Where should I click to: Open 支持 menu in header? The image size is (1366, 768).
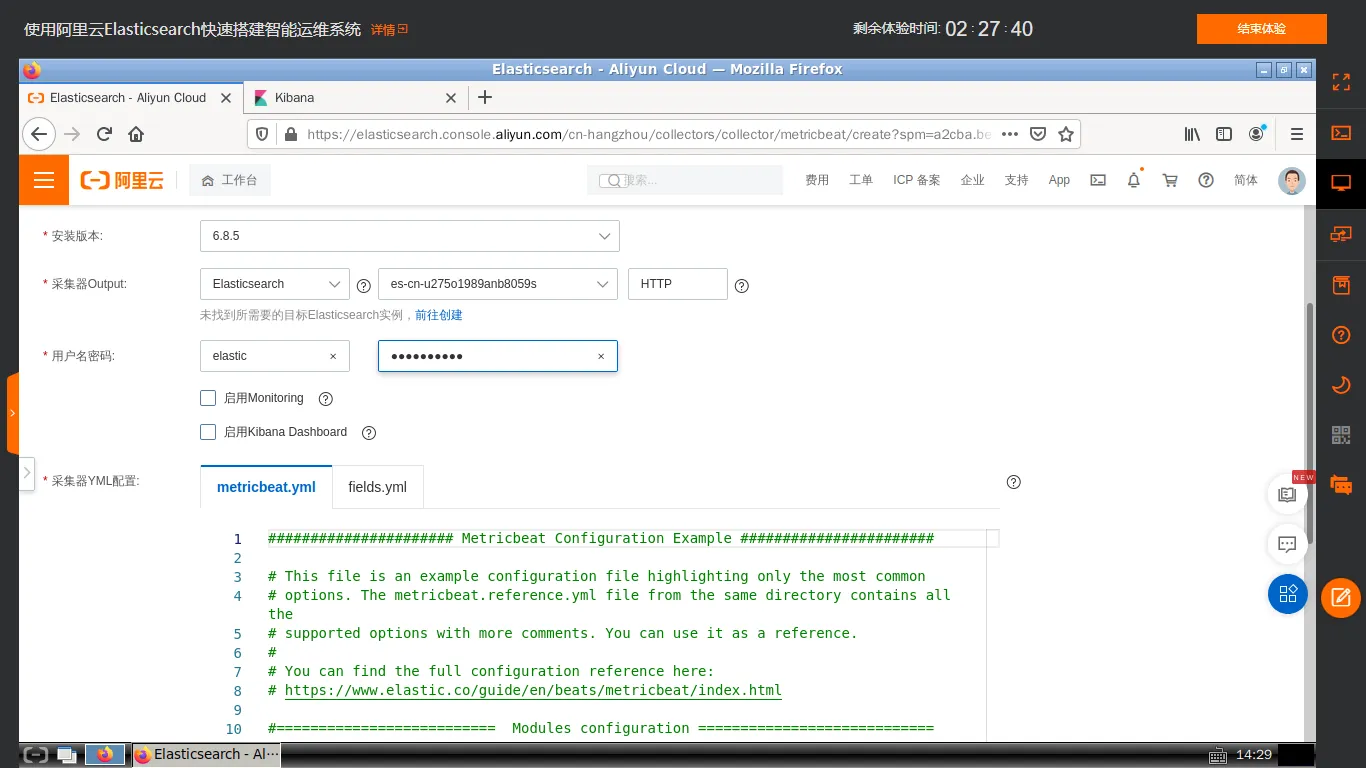point(1017,180)
